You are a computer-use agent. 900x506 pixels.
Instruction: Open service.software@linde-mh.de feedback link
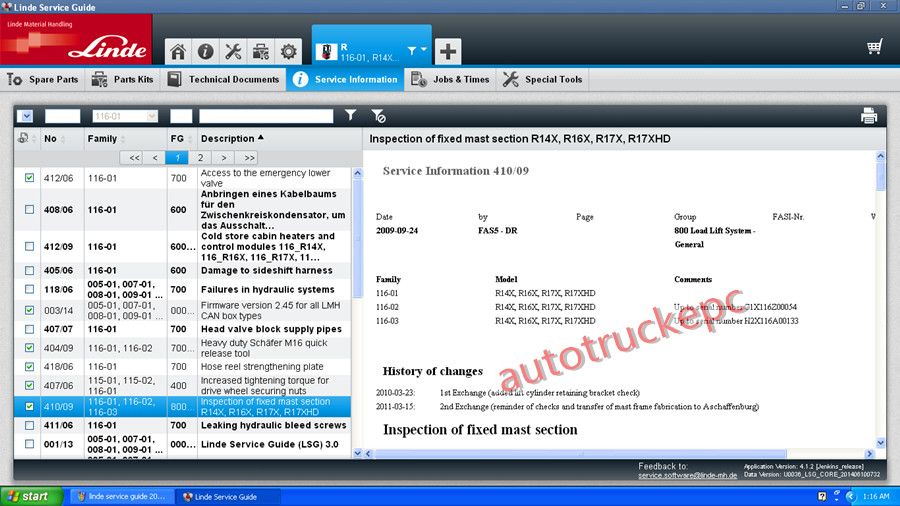[x=688, y=475]
